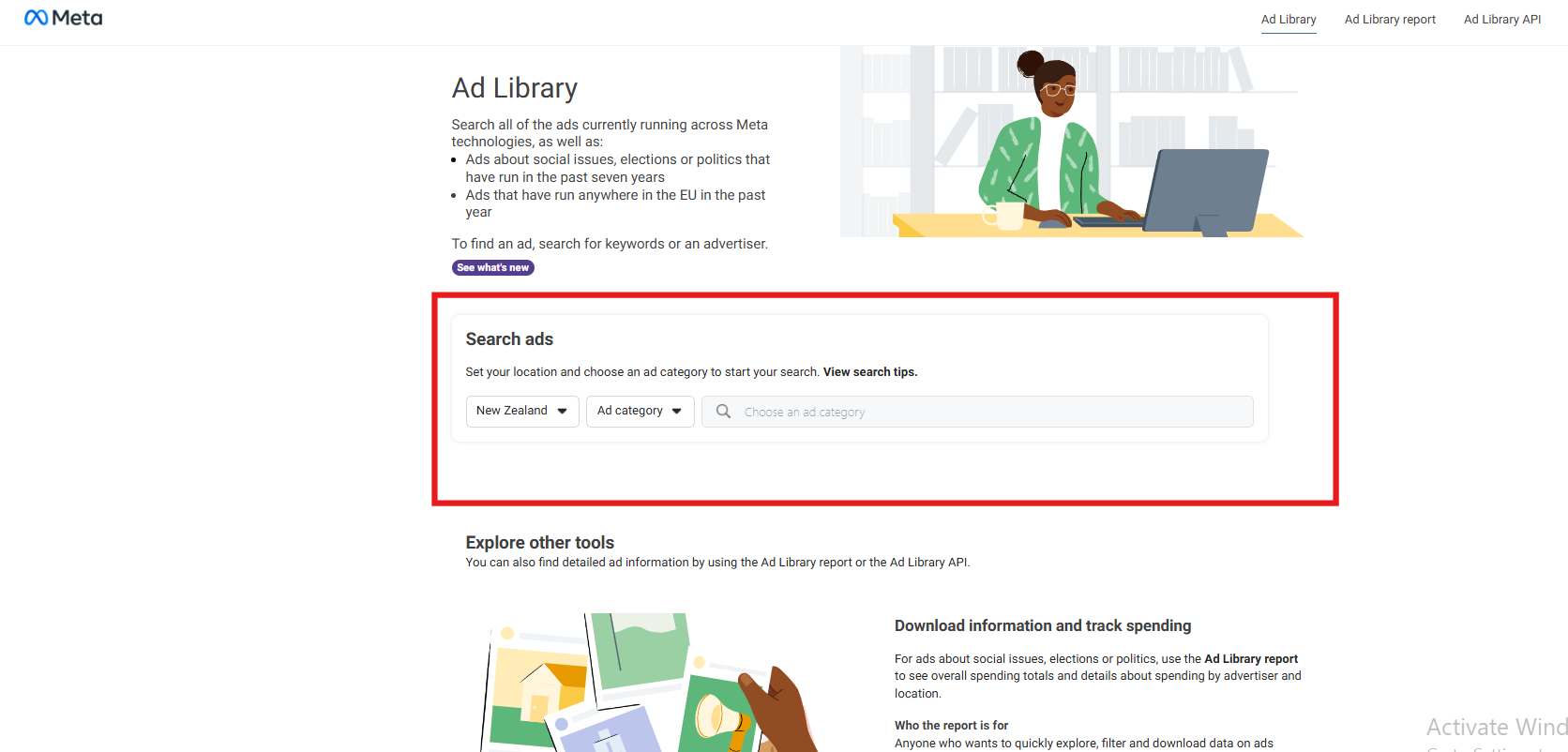Open the Ad Library API tab
This screenshot has width=1568, height=752.
(x=1502, y=20)
